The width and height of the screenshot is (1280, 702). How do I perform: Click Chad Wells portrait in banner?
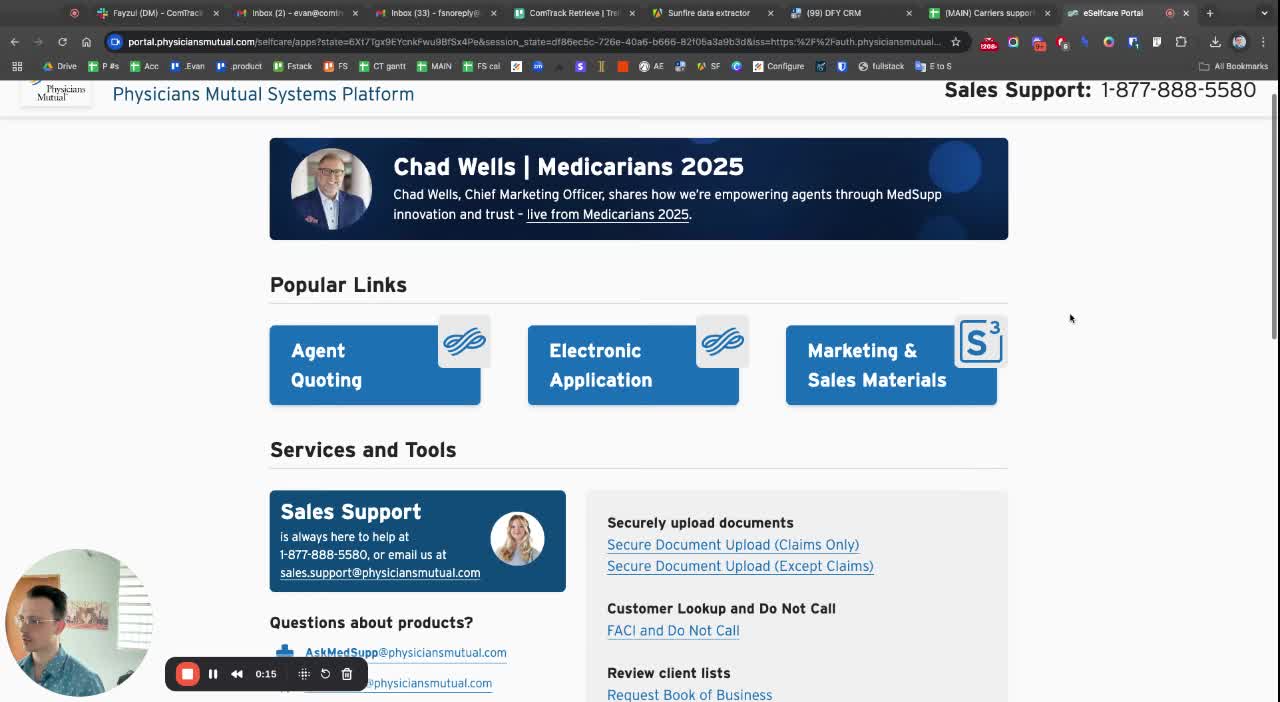(x=331, y=188)
